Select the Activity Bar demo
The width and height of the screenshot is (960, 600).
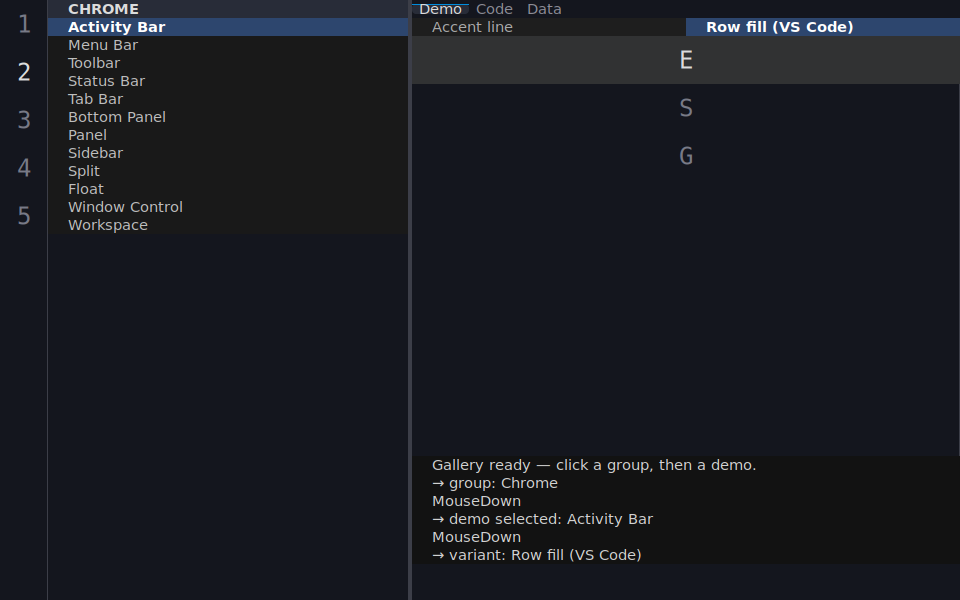pos(228,27)
